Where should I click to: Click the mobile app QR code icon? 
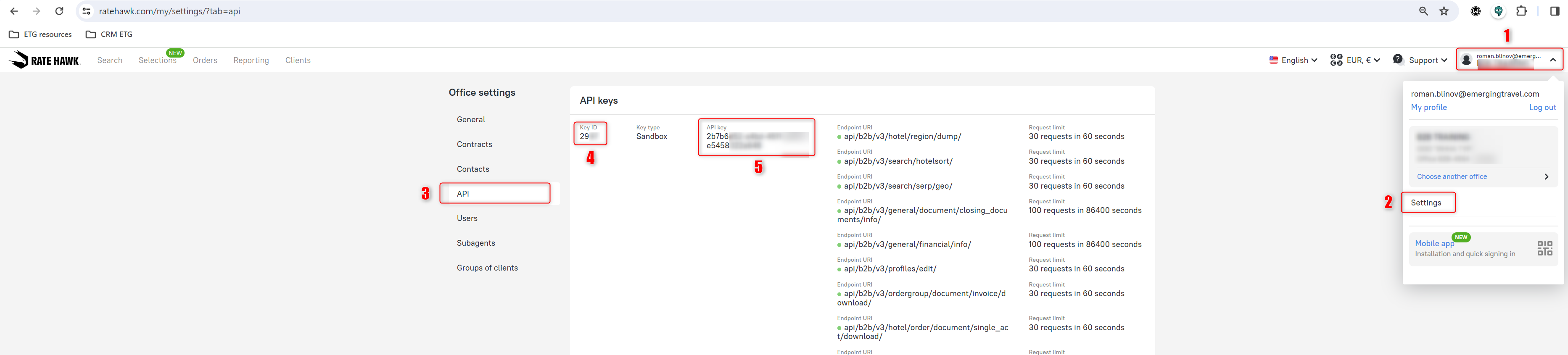1544,248
